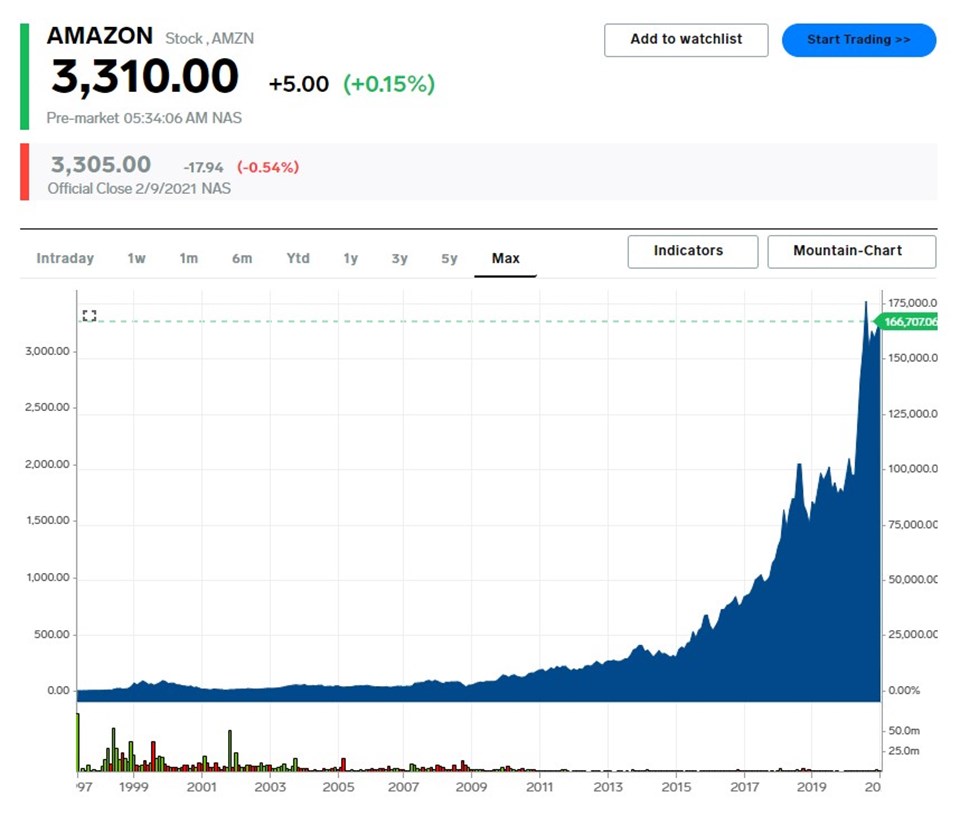Screen dimensions: 960x834
Task: Open the Mountain-Chart type selector
Action: (x=851, y=251)
